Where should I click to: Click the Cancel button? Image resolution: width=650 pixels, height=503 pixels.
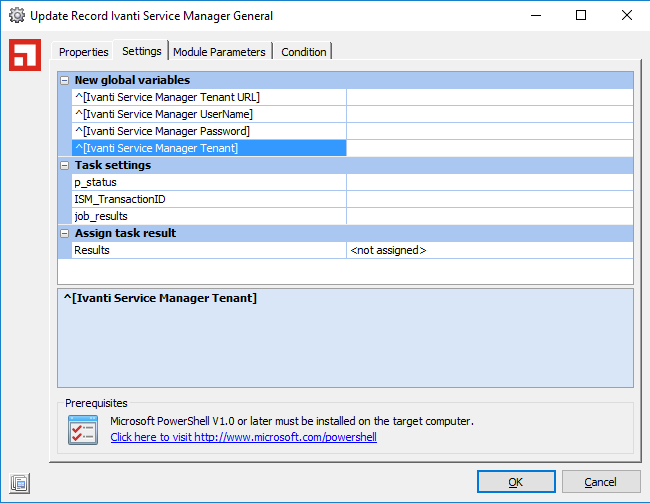(601, 482)
